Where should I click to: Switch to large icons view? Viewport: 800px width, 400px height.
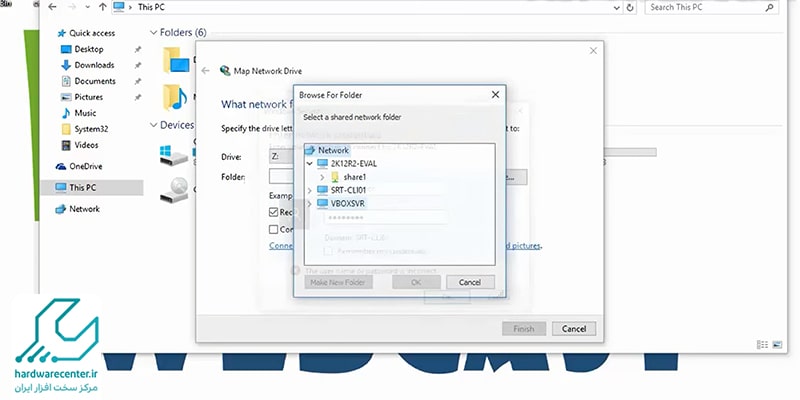click(777, 345)
